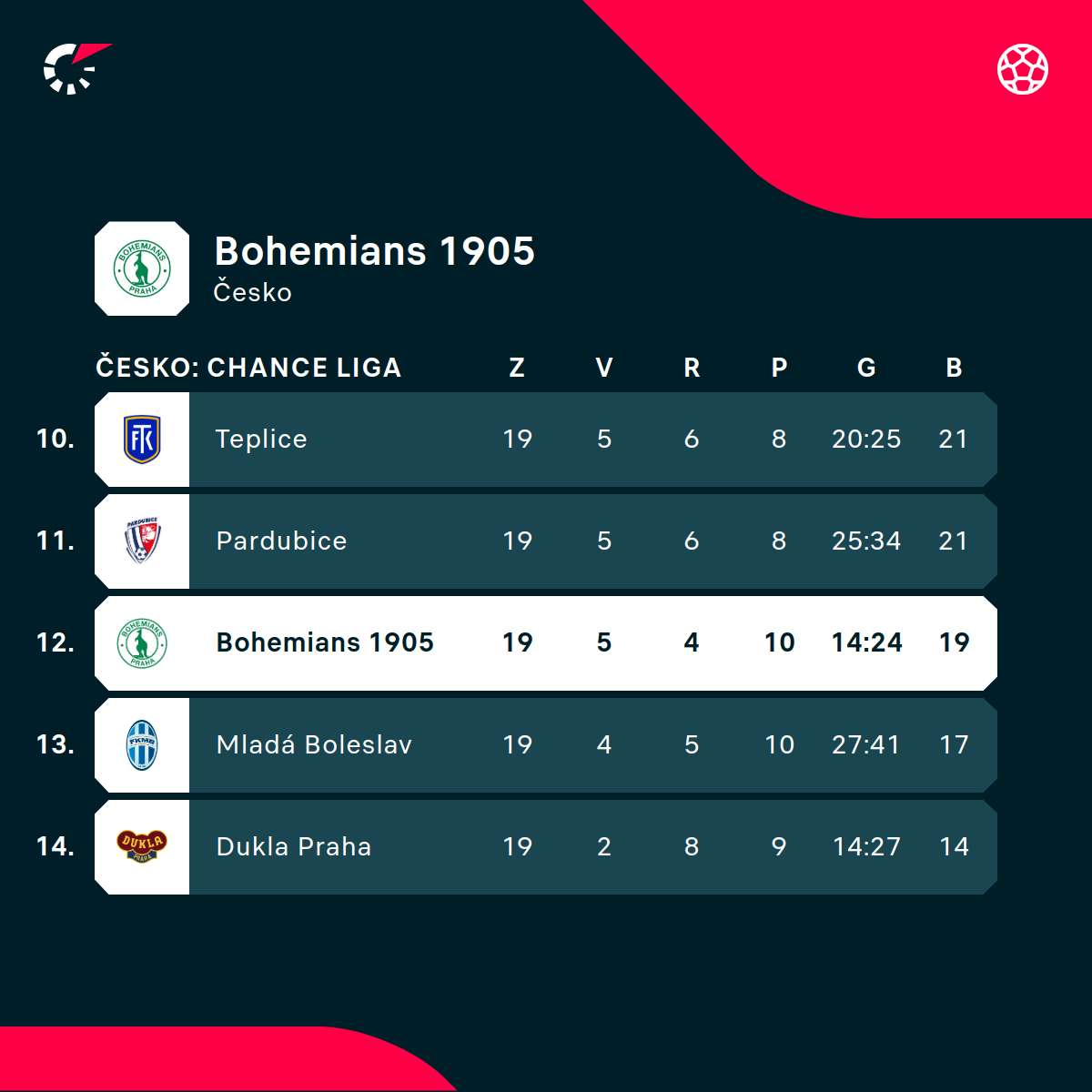
Task: Click the Česko: Chance Liga heading
Action: pyautogui.click(x=248, y=368)
